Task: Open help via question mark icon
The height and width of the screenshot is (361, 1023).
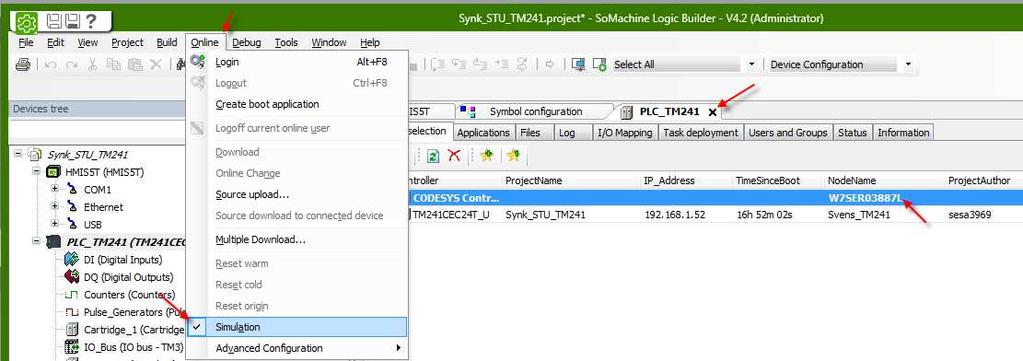Action: coord(91,21)
